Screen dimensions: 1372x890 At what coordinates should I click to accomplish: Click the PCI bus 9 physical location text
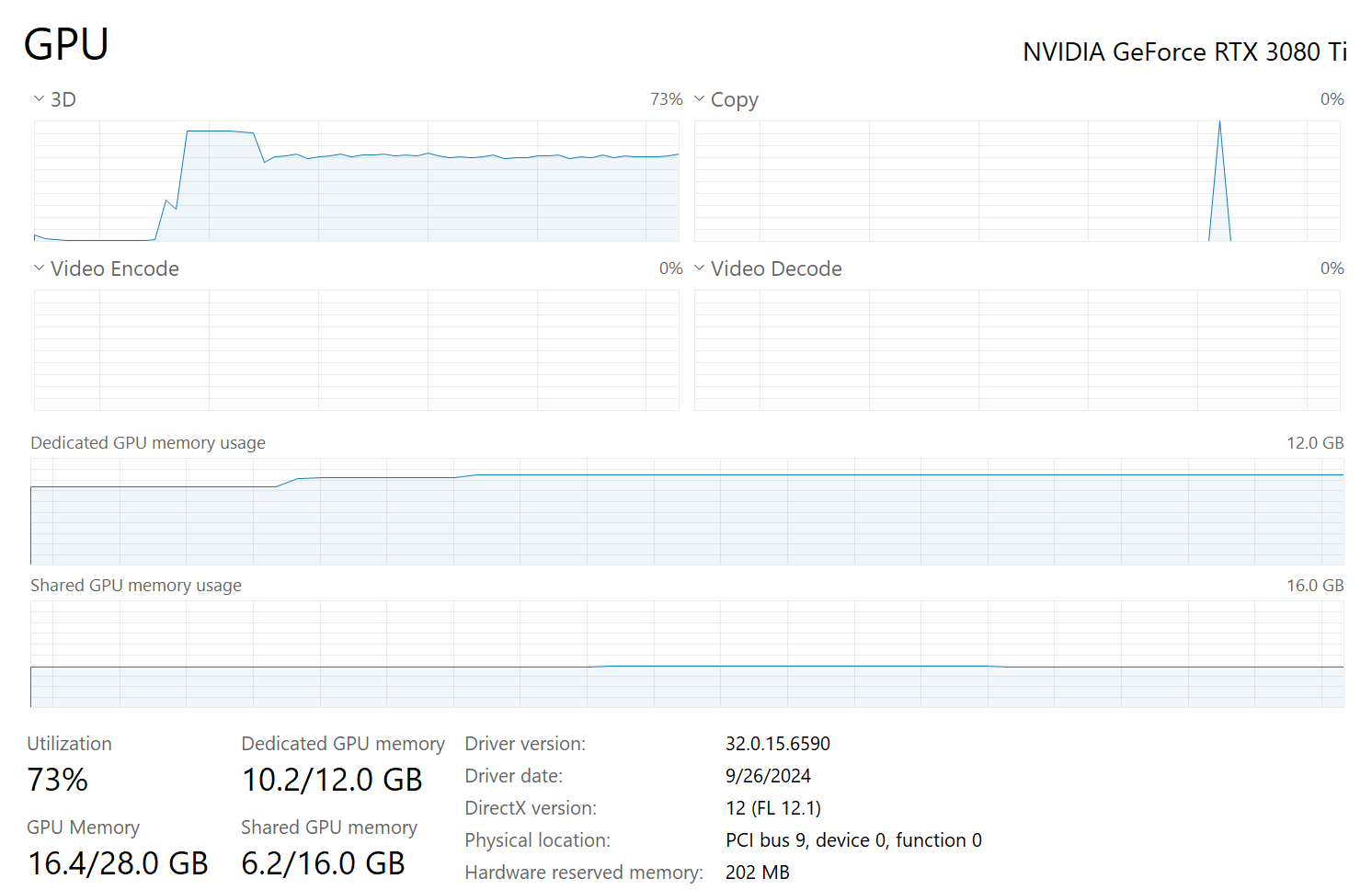point(853,840)
